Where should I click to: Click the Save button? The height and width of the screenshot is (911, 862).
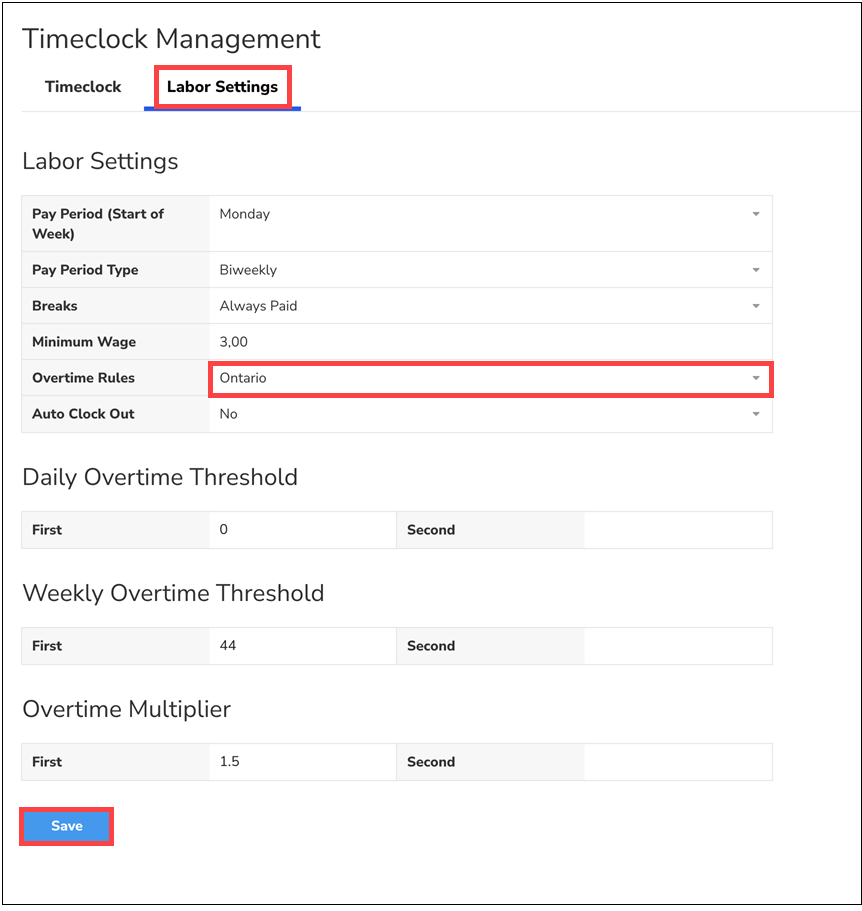pyautogui.click(x=66, y=826)
